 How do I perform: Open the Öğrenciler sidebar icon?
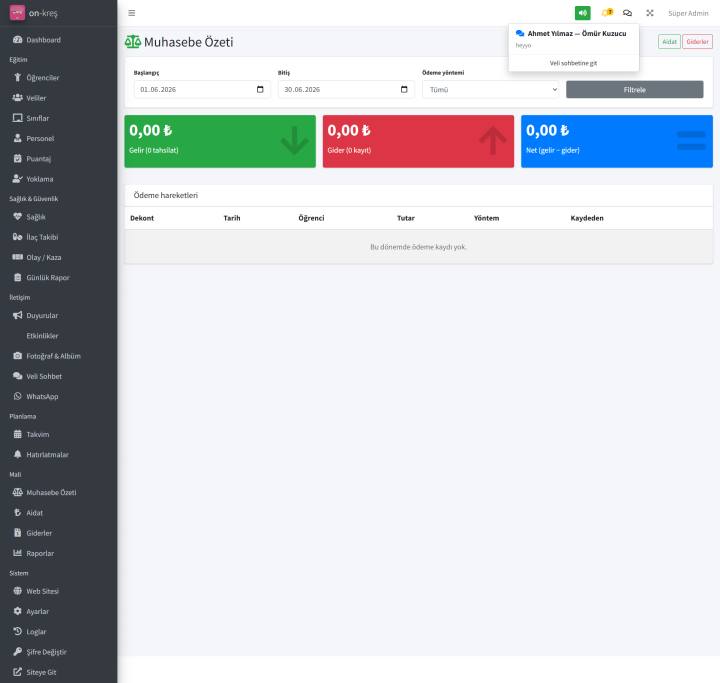(x=17, y=78)
